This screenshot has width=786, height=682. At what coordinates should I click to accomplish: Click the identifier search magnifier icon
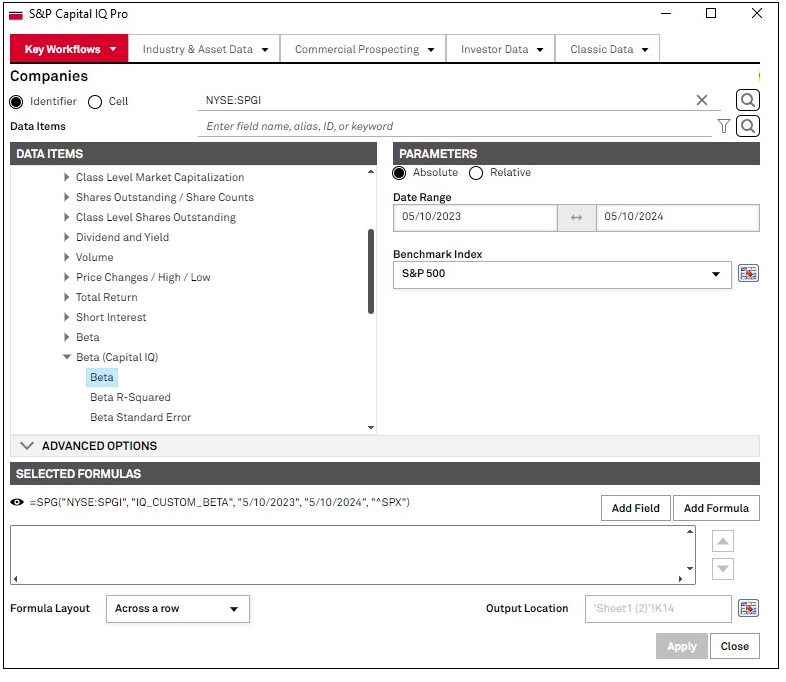tap(747, 100)
